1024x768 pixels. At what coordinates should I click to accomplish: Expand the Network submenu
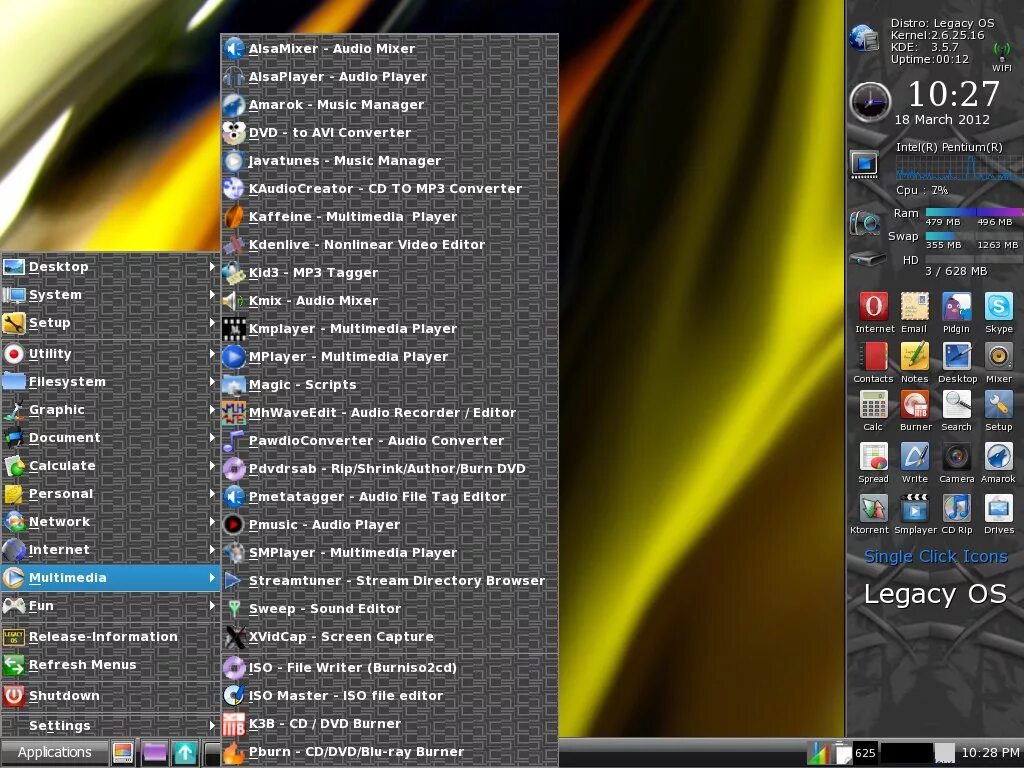point(110,522)
